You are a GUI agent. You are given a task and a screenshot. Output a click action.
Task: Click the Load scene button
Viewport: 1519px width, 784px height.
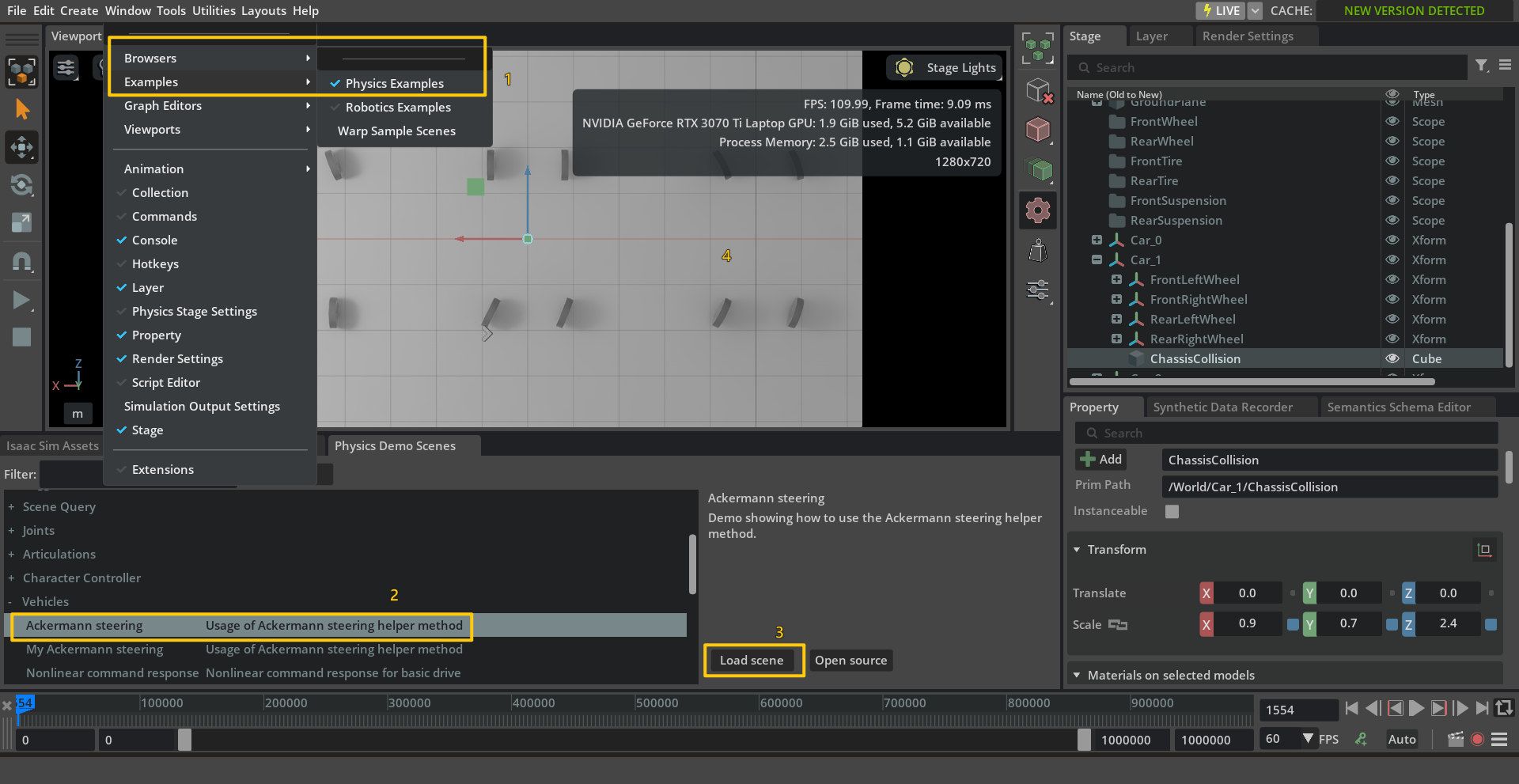coord(752,661)
